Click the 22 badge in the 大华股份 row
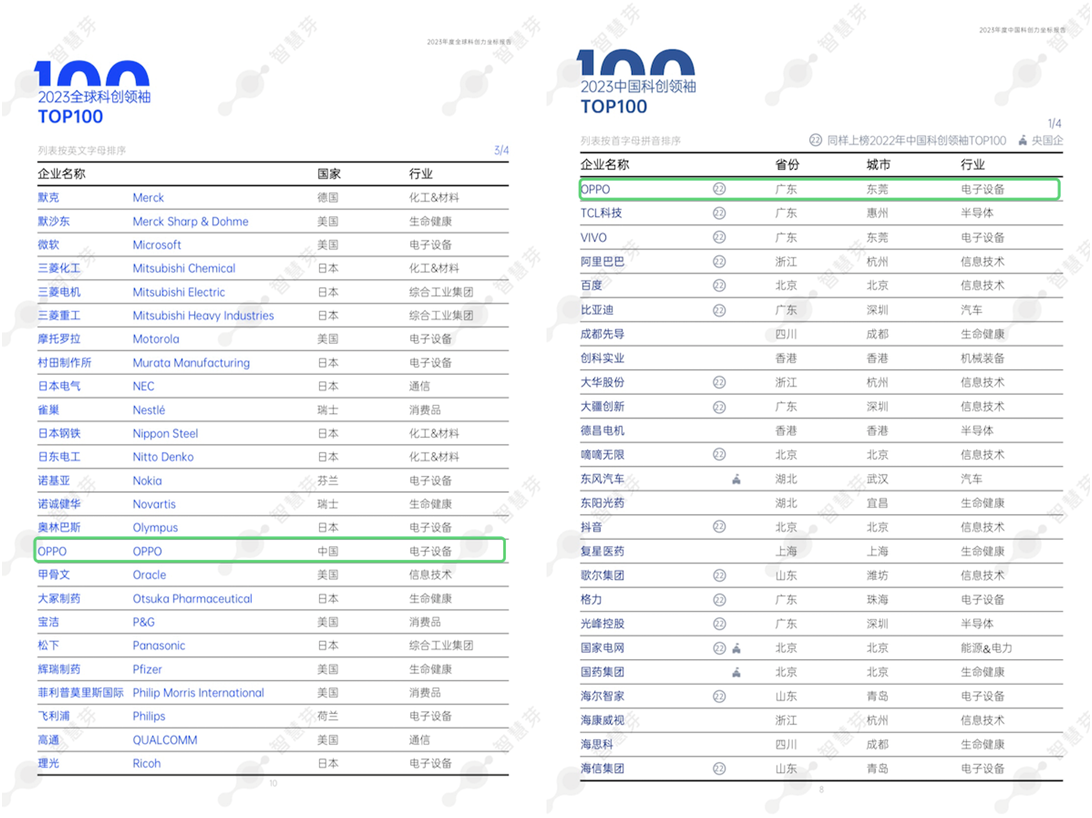 coord(719,382)
